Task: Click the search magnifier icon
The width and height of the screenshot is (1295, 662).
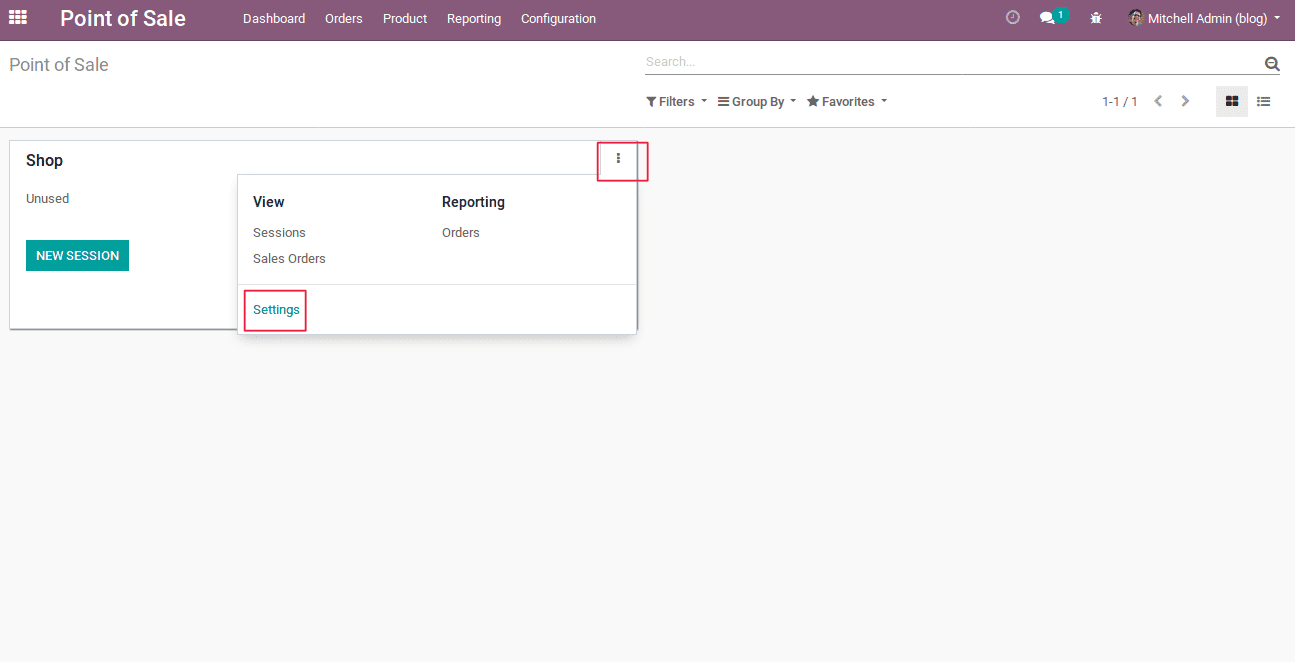Action: coord(1272,63)
